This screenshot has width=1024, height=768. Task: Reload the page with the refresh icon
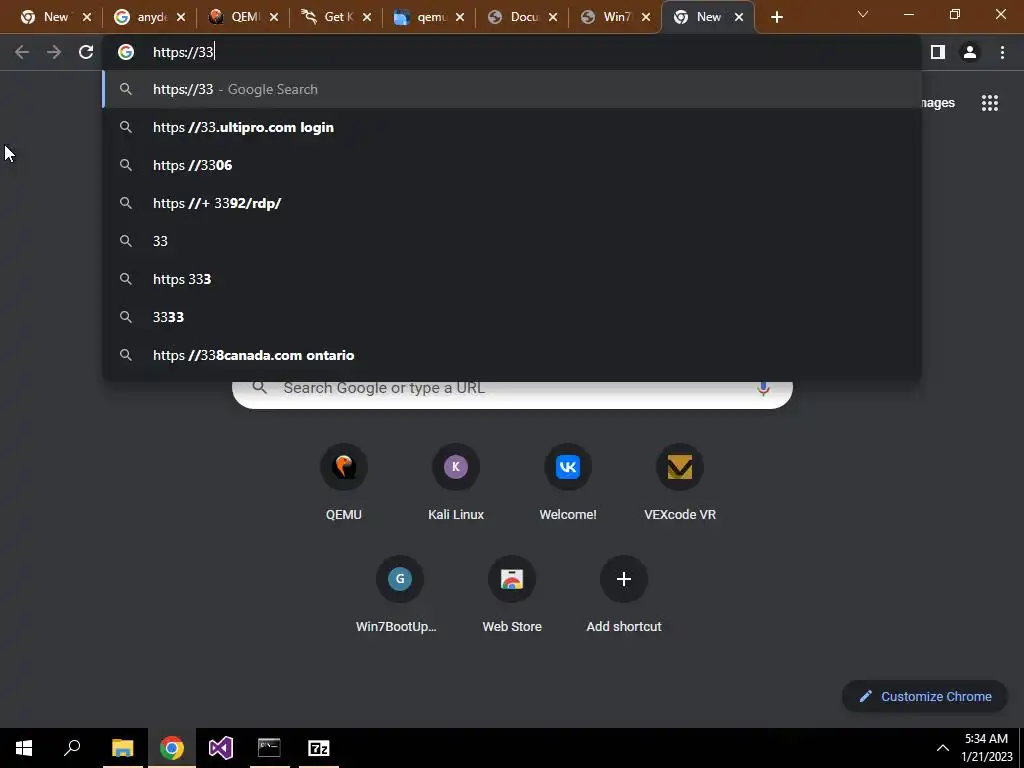click(x=86, y=52)
